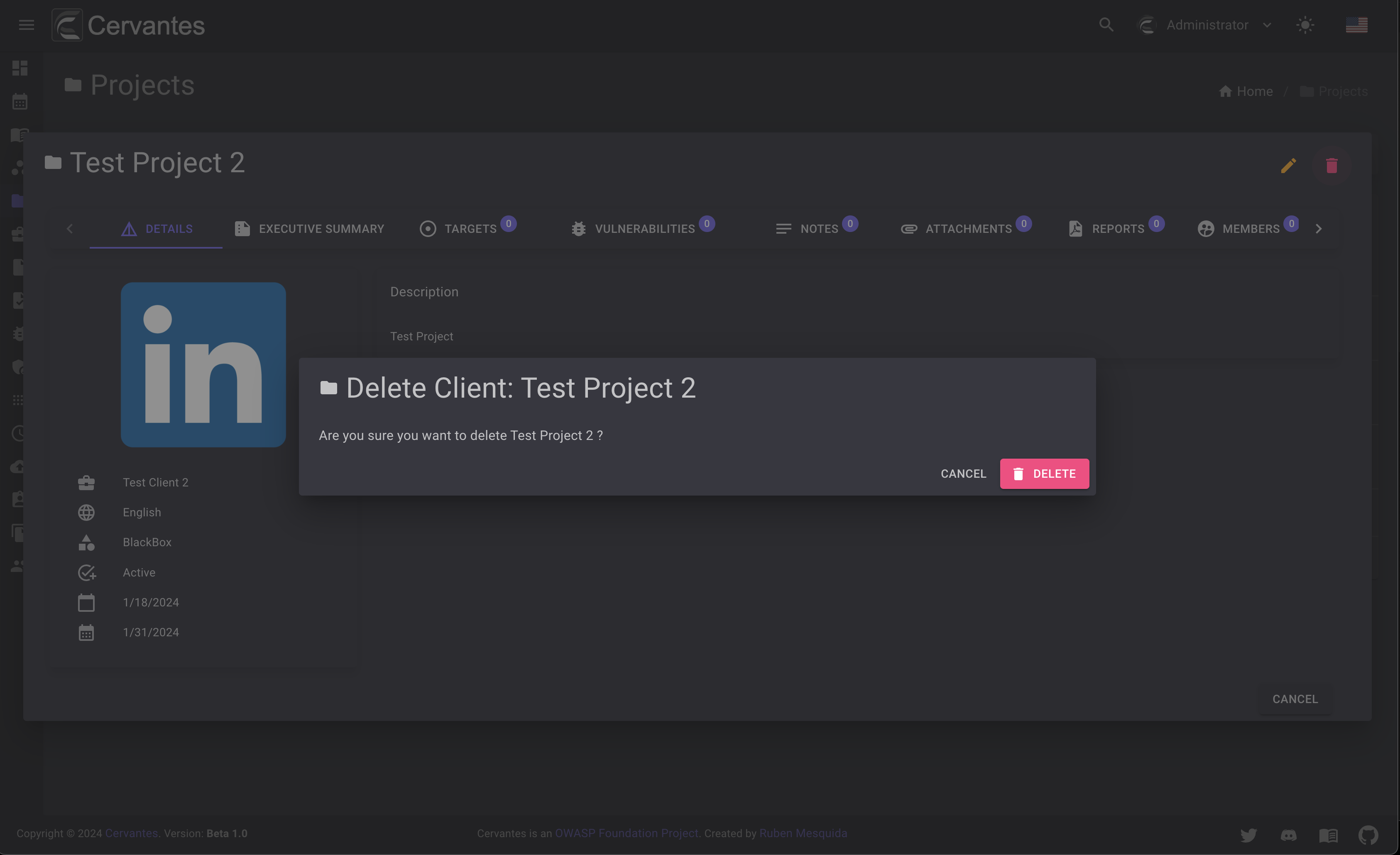The image size is (1400, 855).
Task: Click the shapes project type icon
Action: [86, 542]
